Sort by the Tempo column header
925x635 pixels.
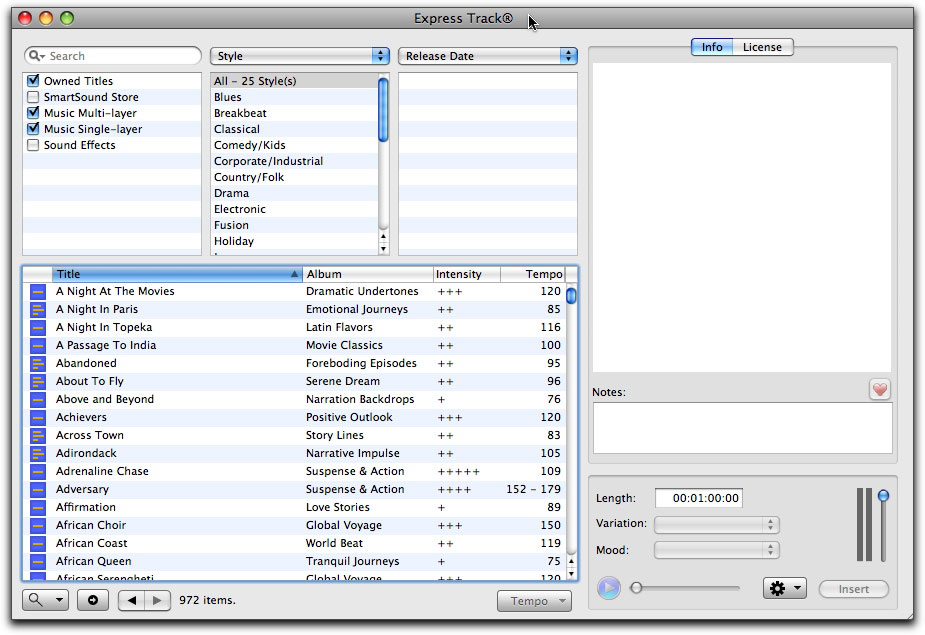533,274
